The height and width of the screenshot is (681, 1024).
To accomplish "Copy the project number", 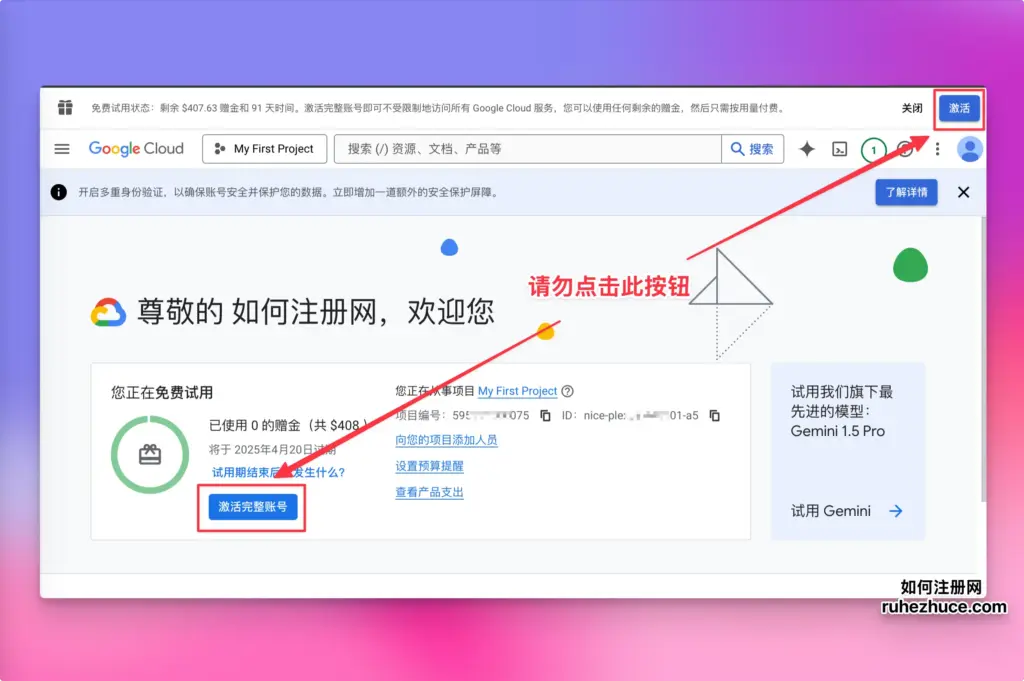I will pos(545,416).
